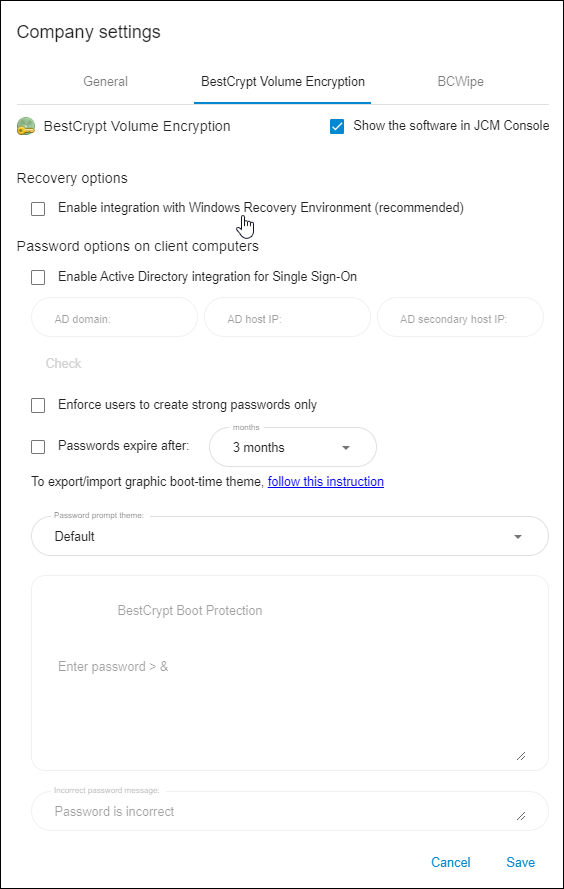This screenshot has width=564, height=889.
Task: Enable integration with Windows Recovery Environment
Action: [38, 209]
